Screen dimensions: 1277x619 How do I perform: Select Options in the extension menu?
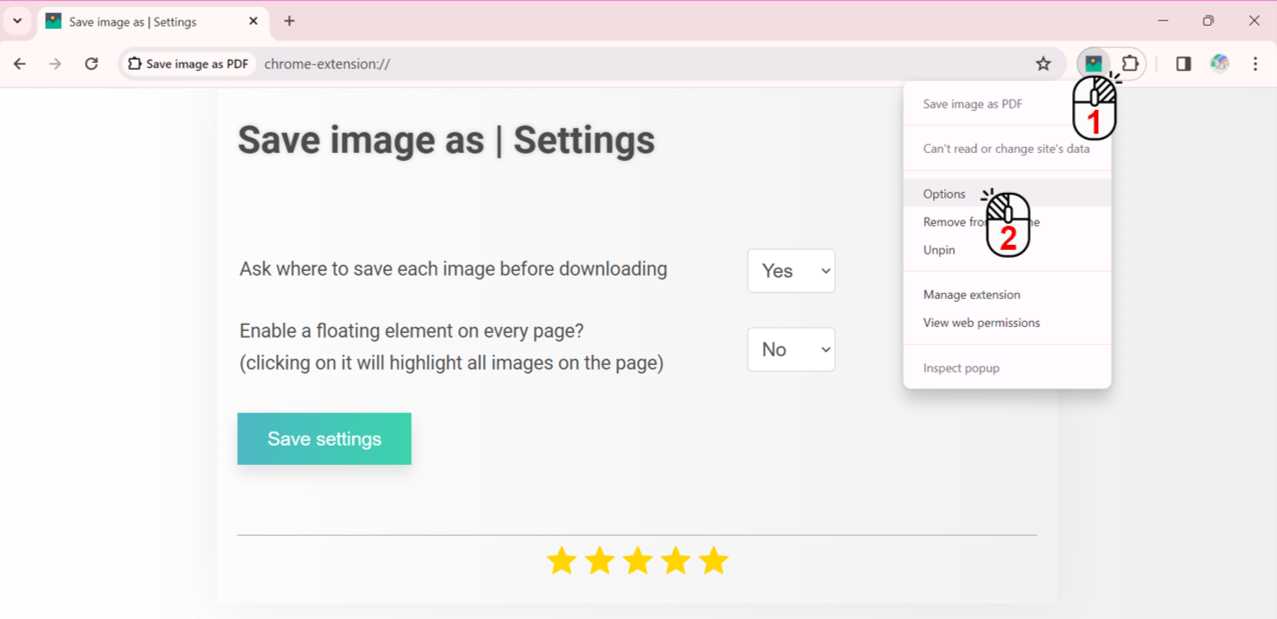click(944, 194)
